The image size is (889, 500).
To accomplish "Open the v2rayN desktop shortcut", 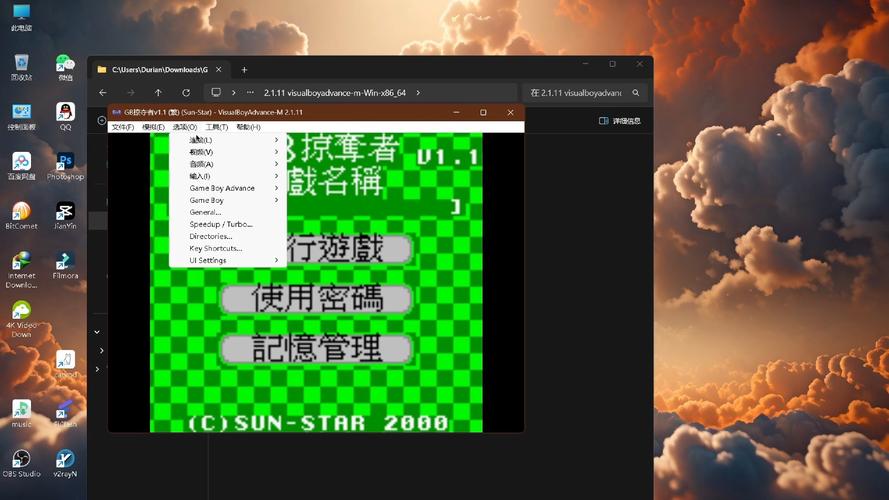I will pyautogui.click(x=65, y=463).
